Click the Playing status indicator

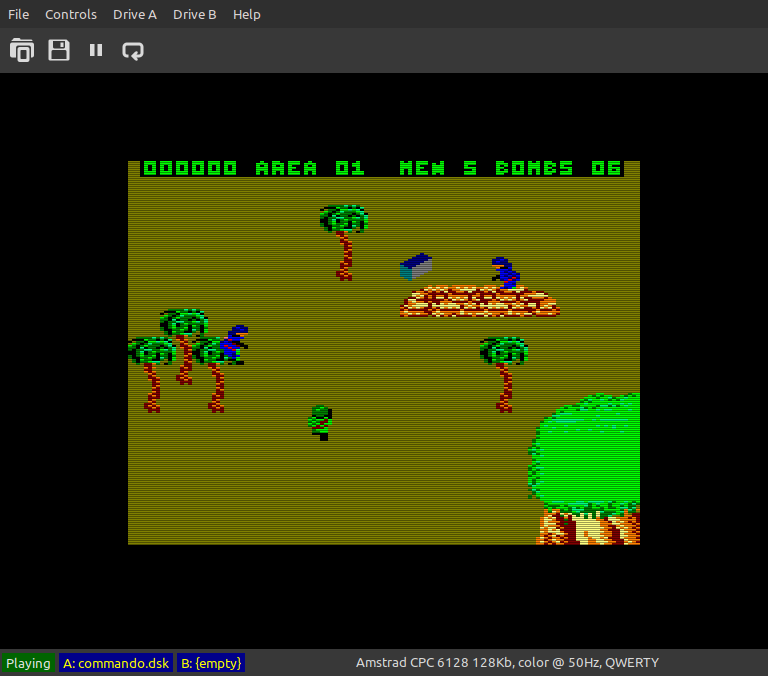click(x=28, y=663)
